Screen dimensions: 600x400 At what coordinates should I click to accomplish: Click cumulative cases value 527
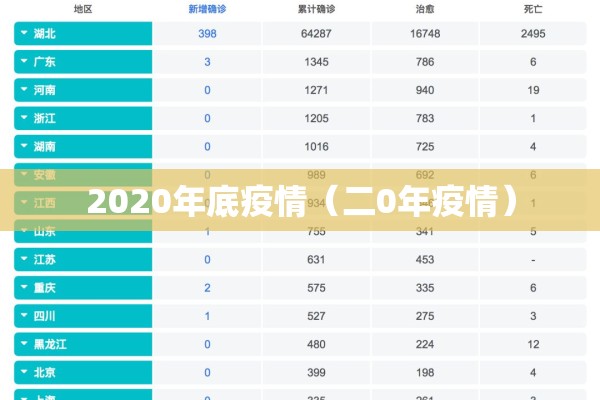coord(316,316)
